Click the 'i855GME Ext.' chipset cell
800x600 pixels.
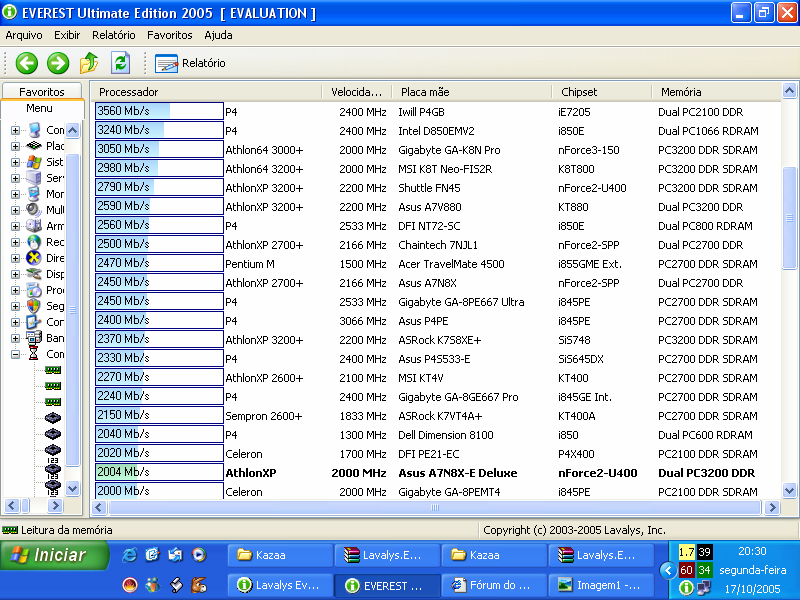589,264
